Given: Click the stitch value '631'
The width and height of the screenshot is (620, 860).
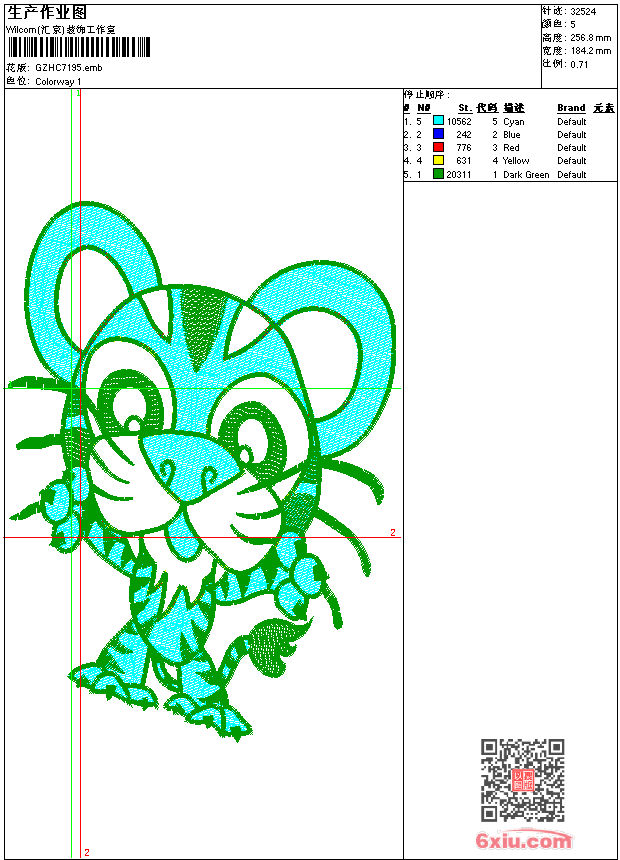Looking at the screenshot, I should pos(464,161).
